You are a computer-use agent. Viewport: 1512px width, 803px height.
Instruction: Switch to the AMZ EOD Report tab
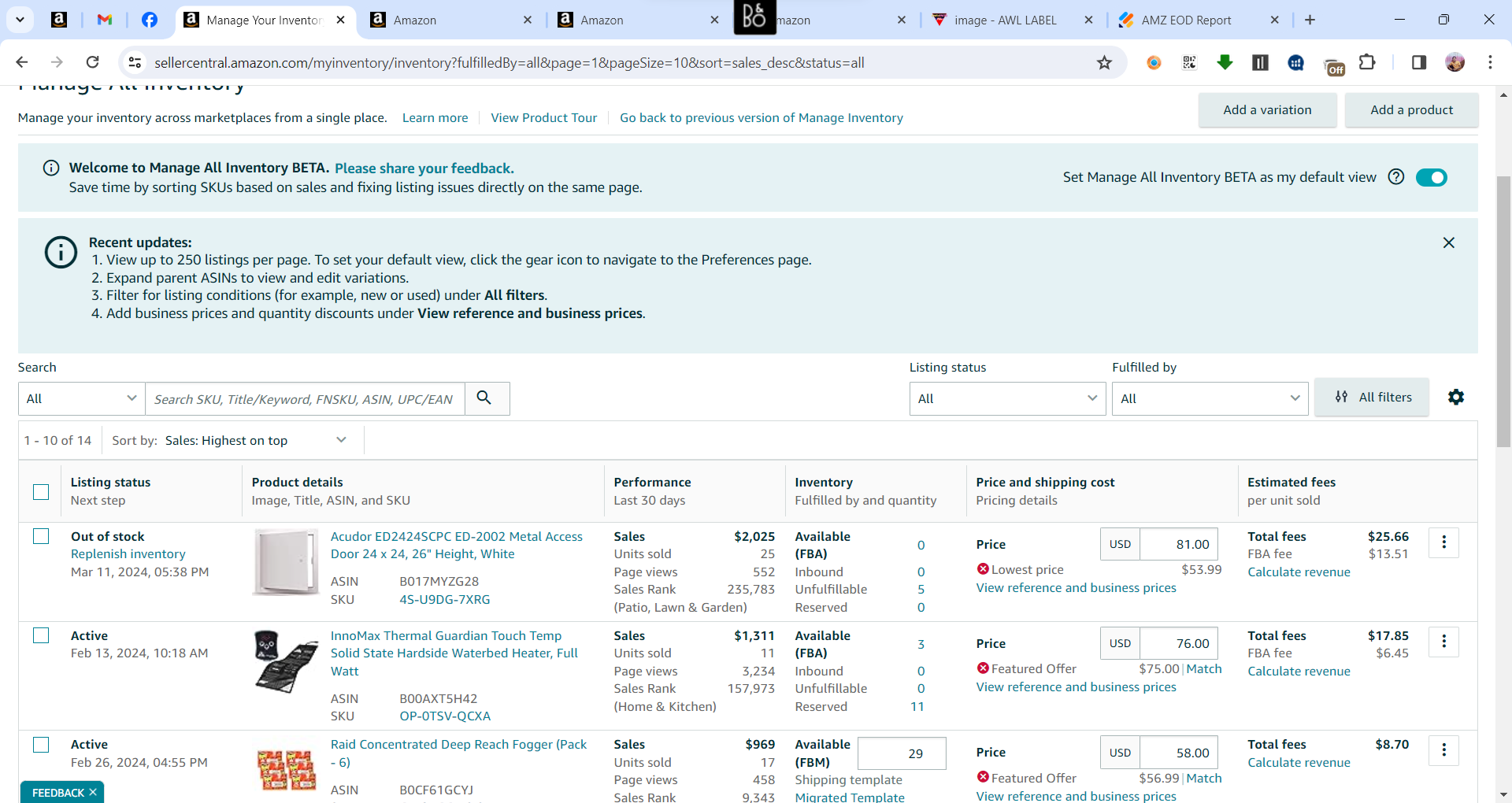tap(1199, 20)
